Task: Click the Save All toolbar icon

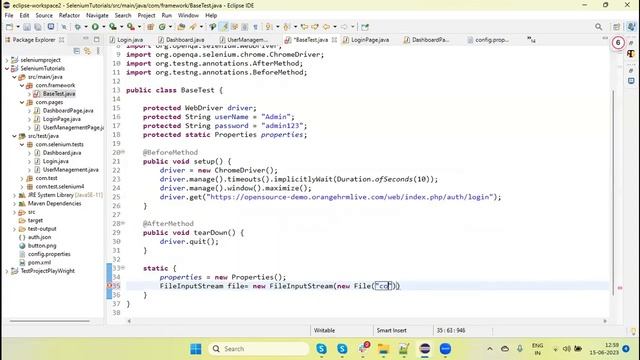Action: (38, 27)
